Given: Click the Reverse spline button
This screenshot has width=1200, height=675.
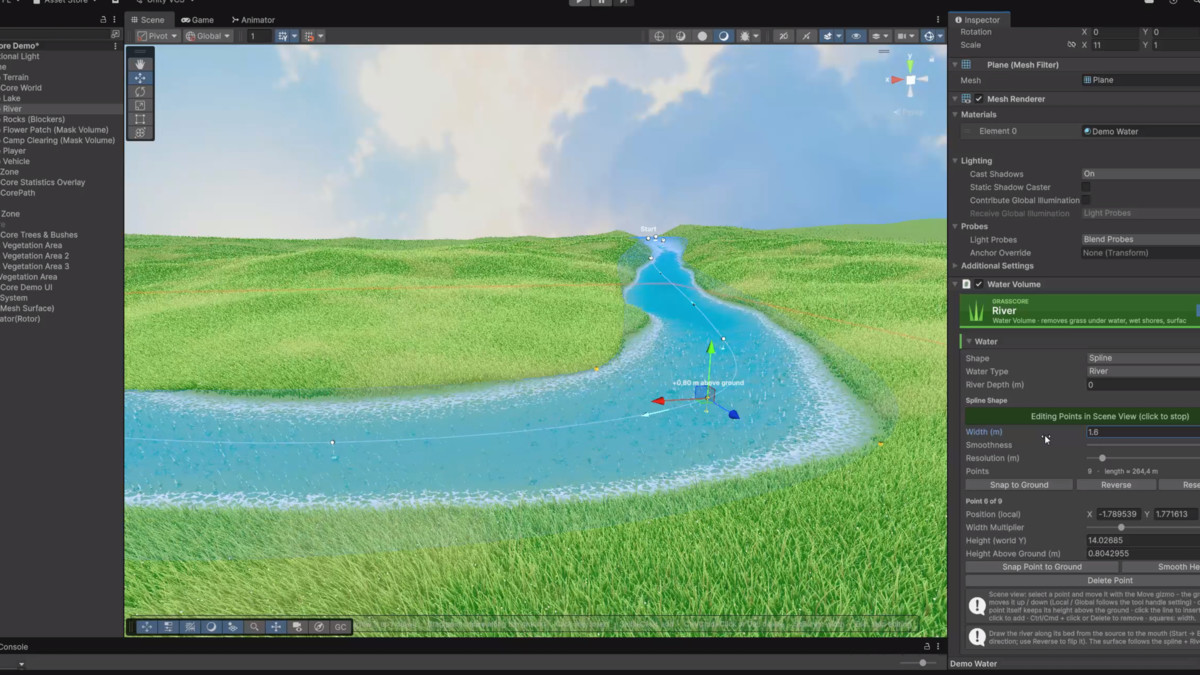Looking at the screenshot, I should [1116, 485].
